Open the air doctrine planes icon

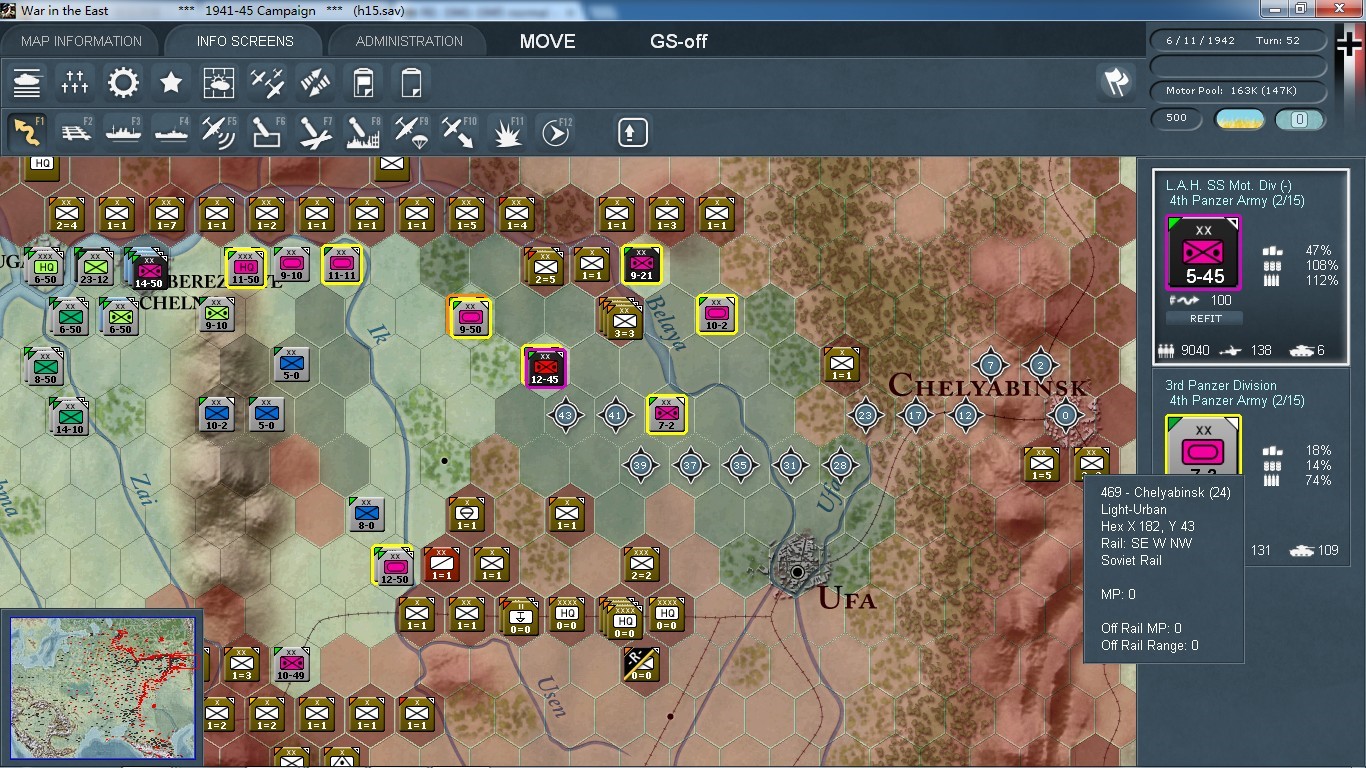pos(267,83)
